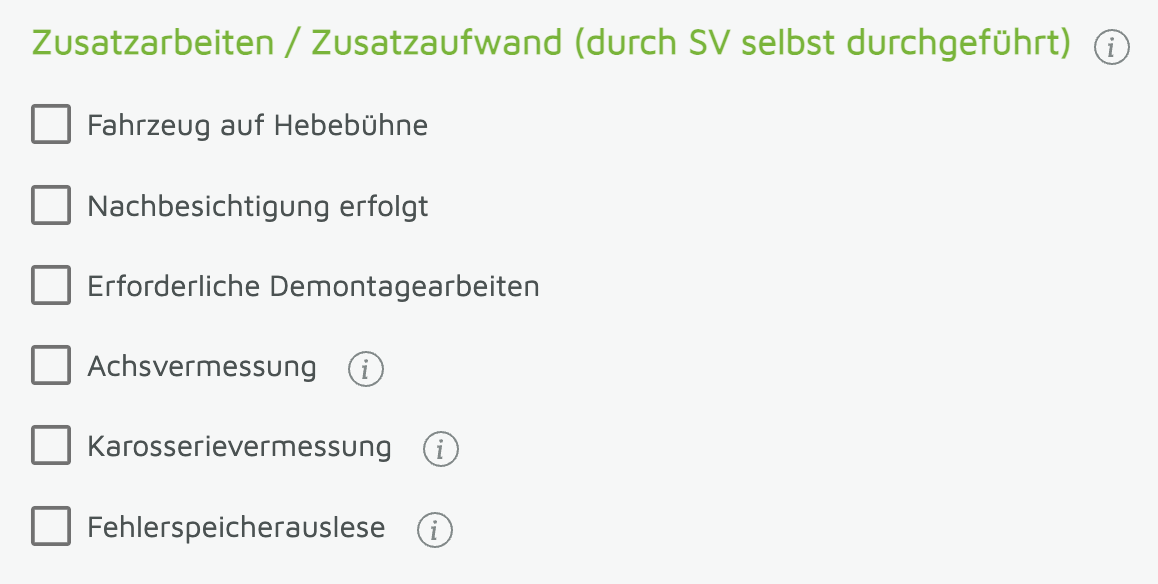The width and height of the screenshot is (1158, 584).
Task: Check the Erforderliche Demontagearbeiten box
Action: coord(51,286)
